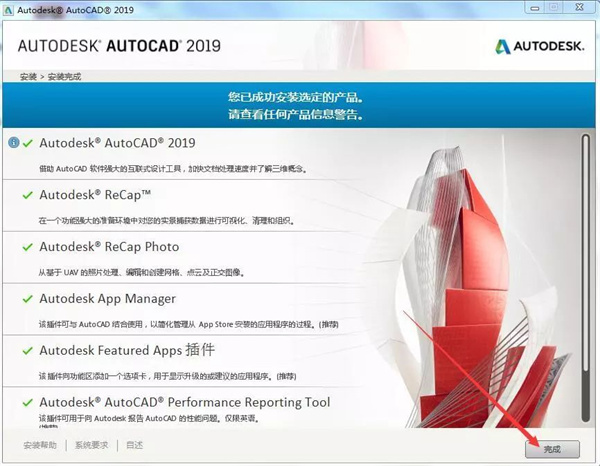The width and height of the screenshot is (600, 466).
Task: Select the Autodesk ReCap Photo list entry
Action: 184,257
